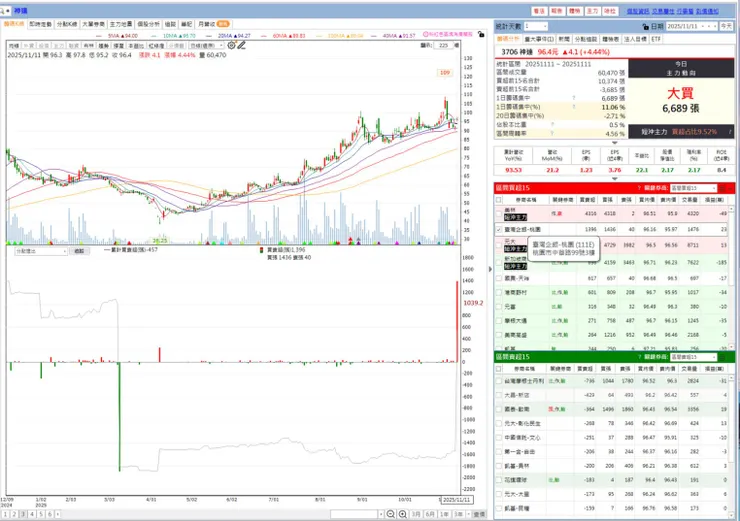The image size is (740, 521).
Task: Zoom in the chart with plus magnifier
Action: tap(403, 514)
